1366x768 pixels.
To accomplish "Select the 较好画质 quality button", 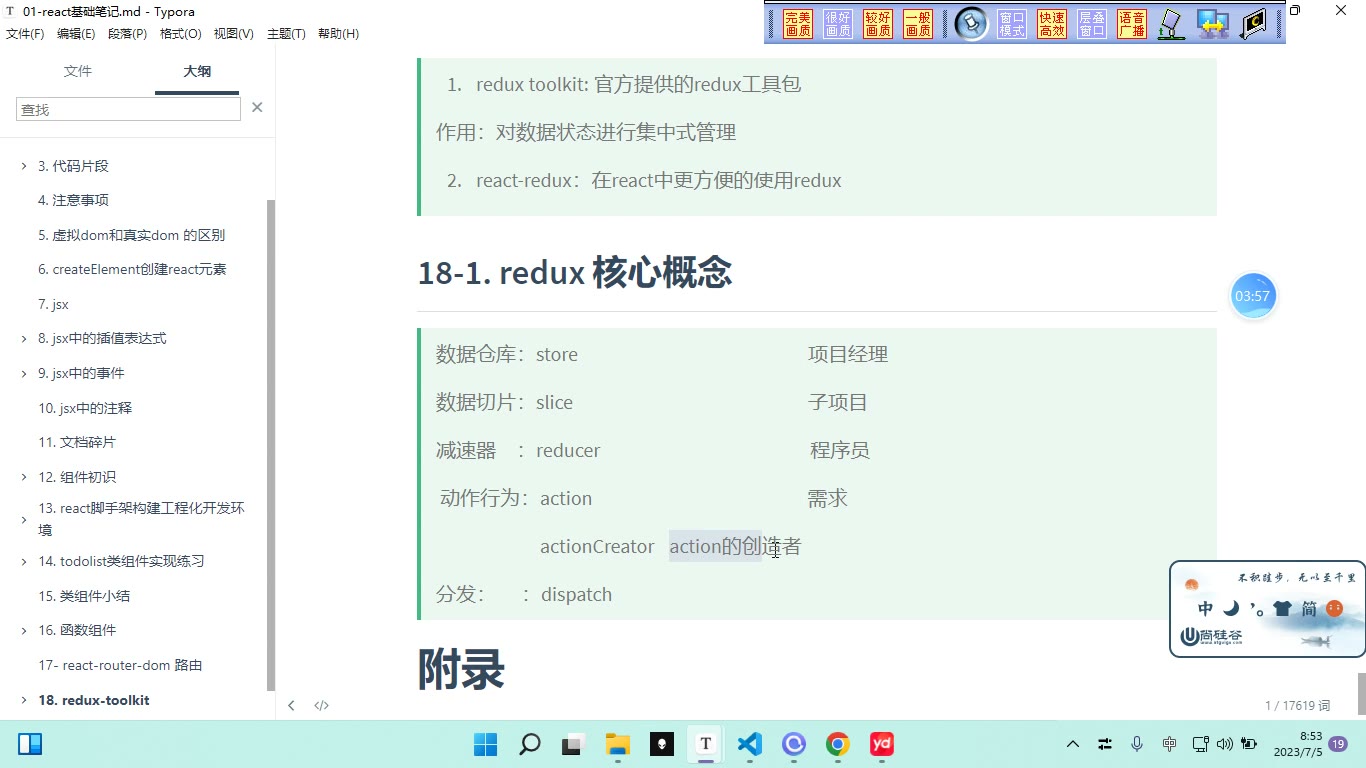I will pos(878,24).
